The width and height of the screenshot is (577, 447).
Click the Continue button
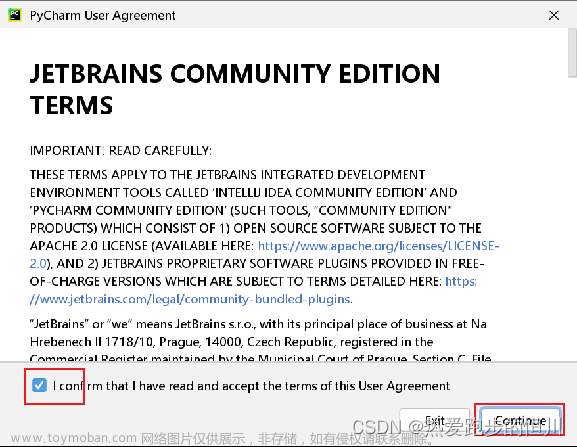520,421
